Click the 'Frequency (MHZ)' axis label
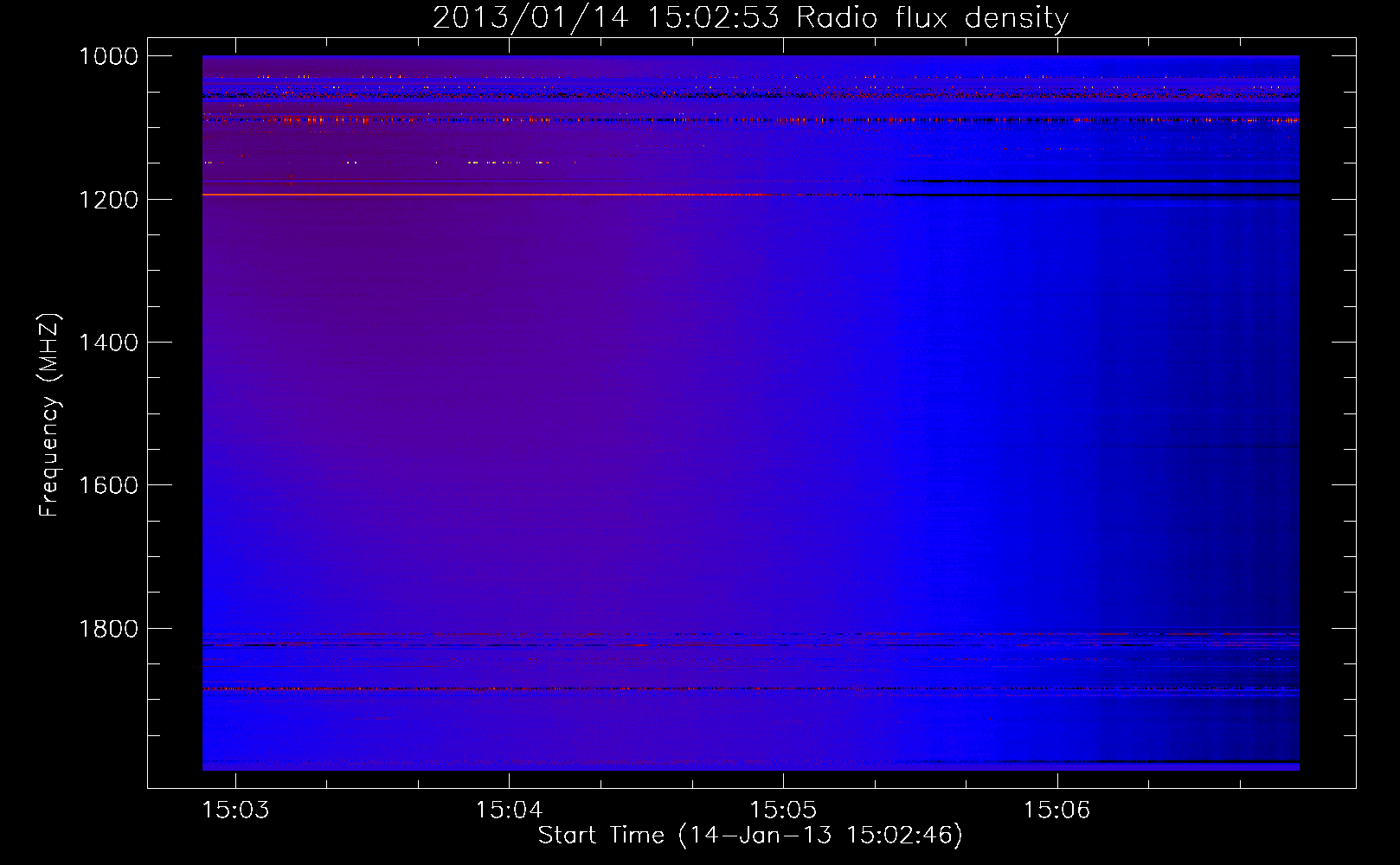This screenshot has width=1400, height=865. pos(49,415)
